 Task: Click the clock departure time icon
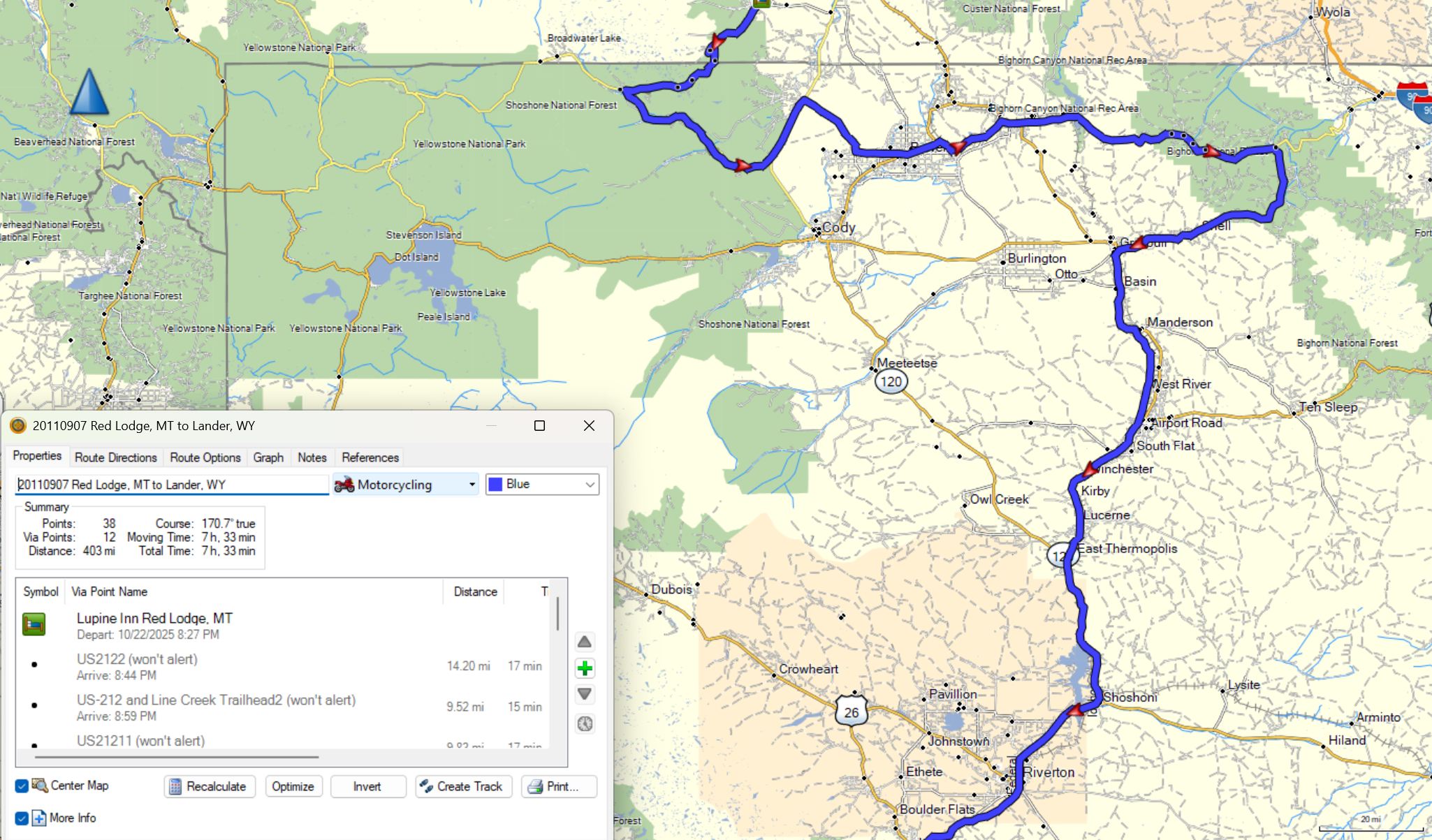(585, 724)
